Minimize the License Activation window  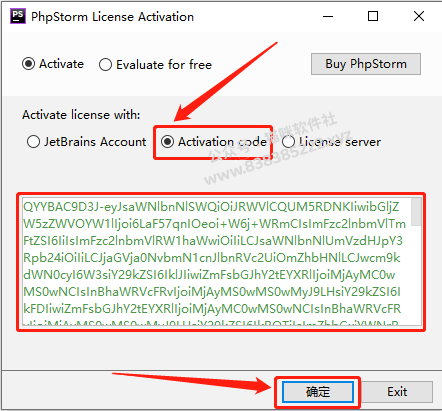328,16
